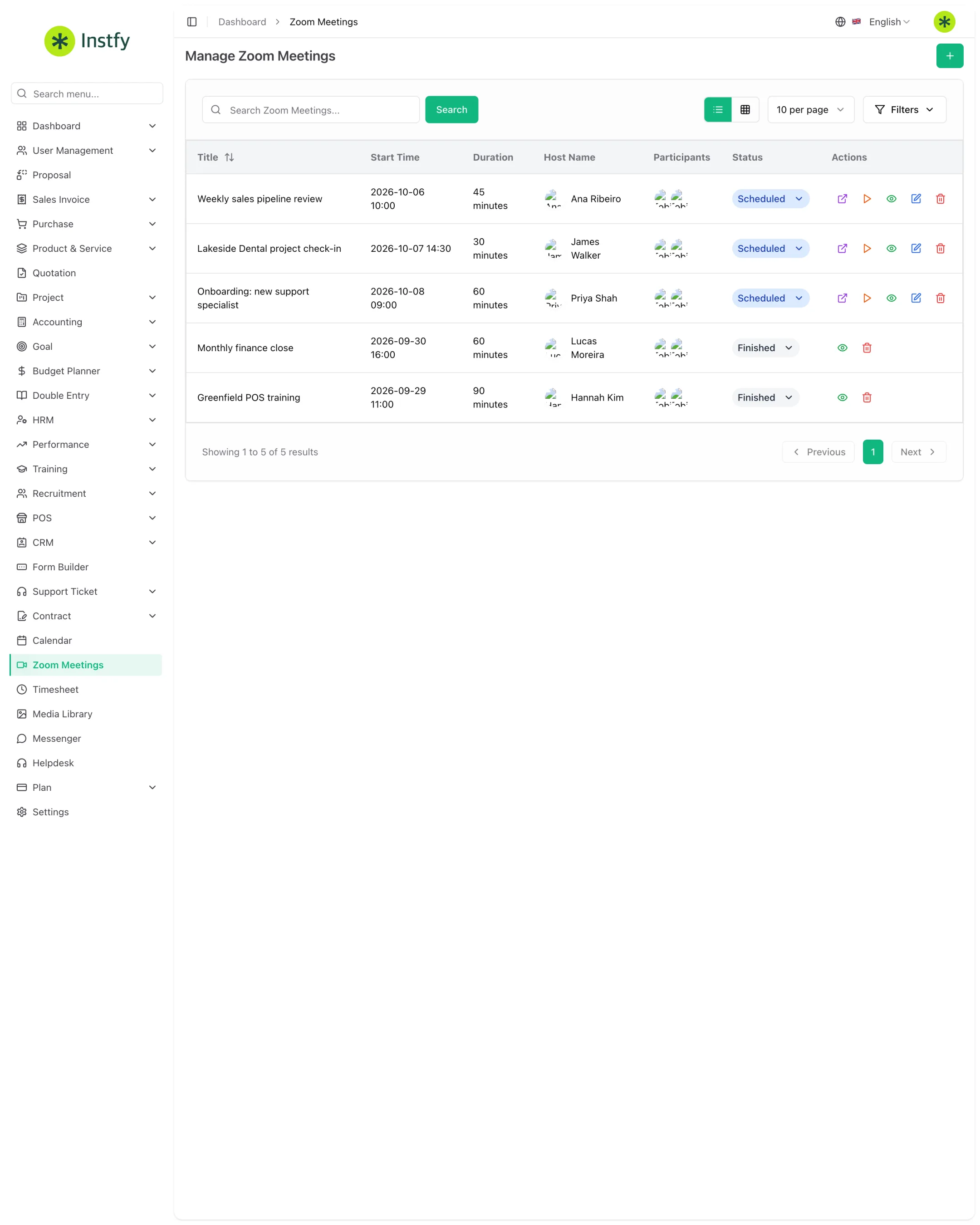
Task: Edit the Onboarding new support specialist meeting
Action: [915, 298]
